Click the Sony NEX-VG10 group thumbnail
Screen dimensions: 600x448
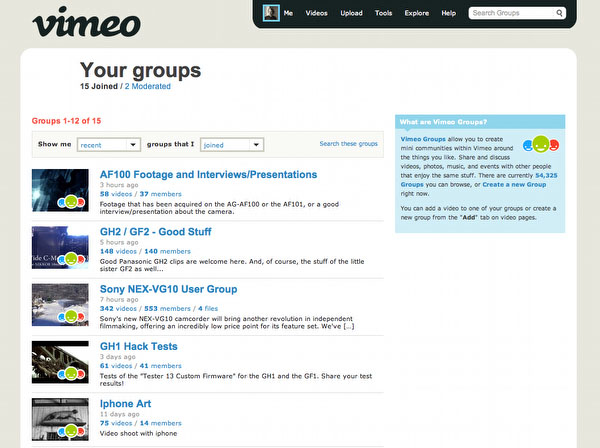(60, 305)
